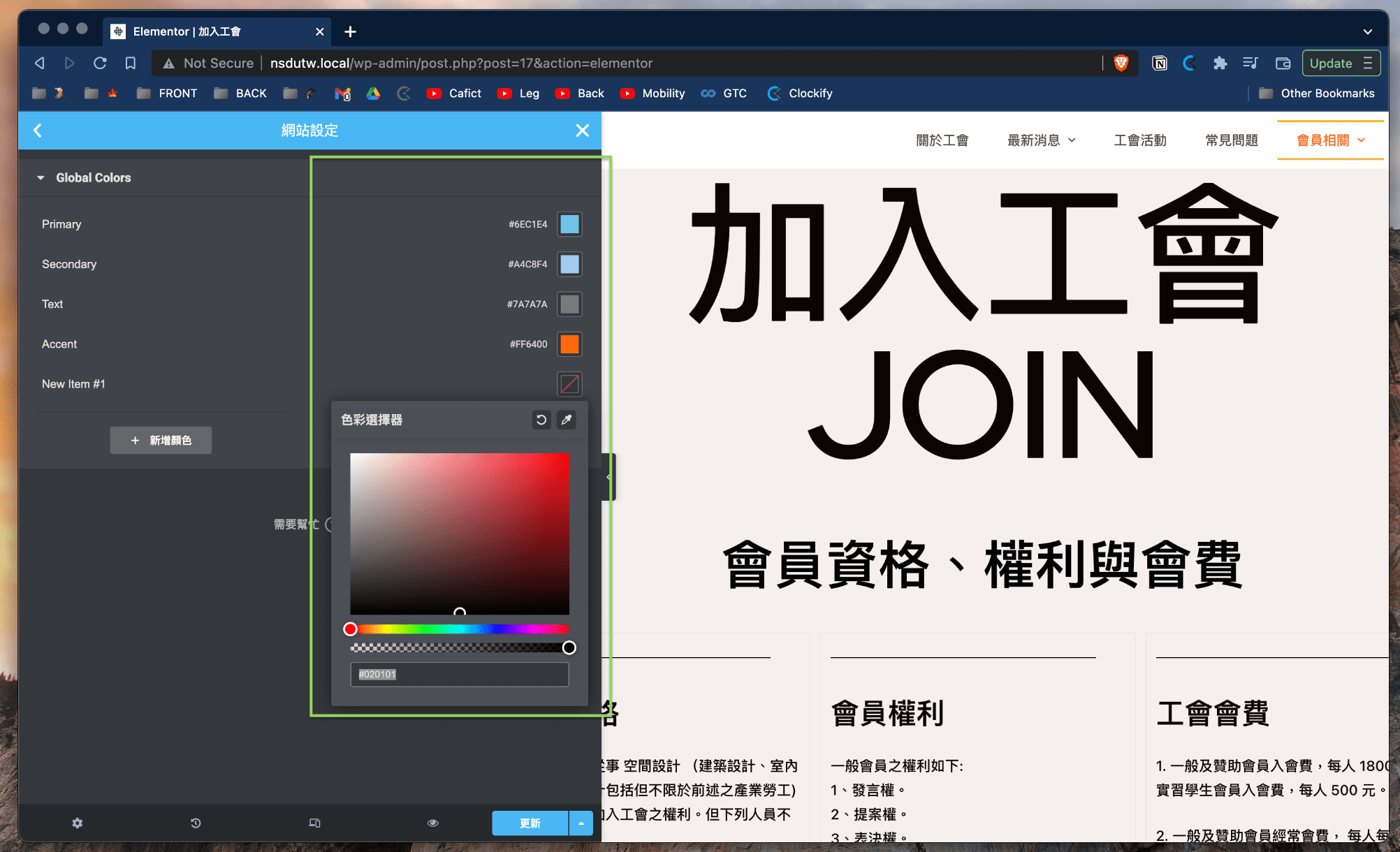This screenshot has height=852, width=1400.
Task: Open a new browser tab
Action: pos(351,31)
